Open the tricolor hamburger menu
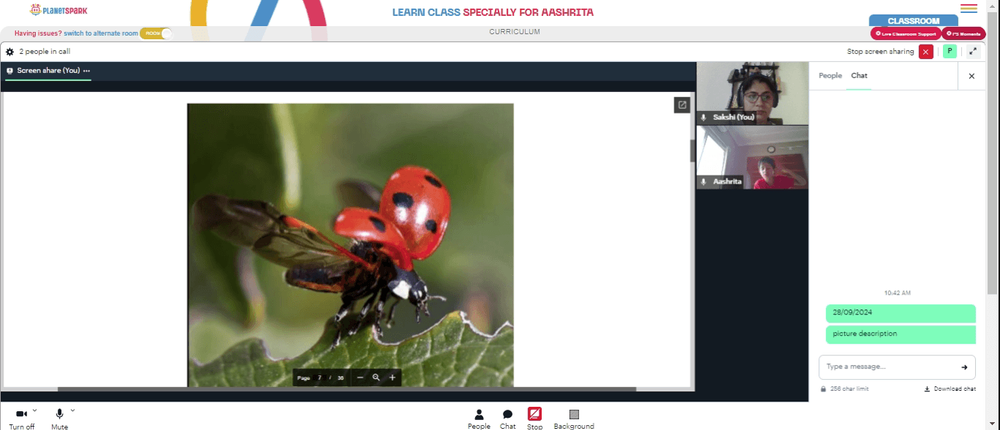This screenshot has height=430, width=1000. pos(969,8)
